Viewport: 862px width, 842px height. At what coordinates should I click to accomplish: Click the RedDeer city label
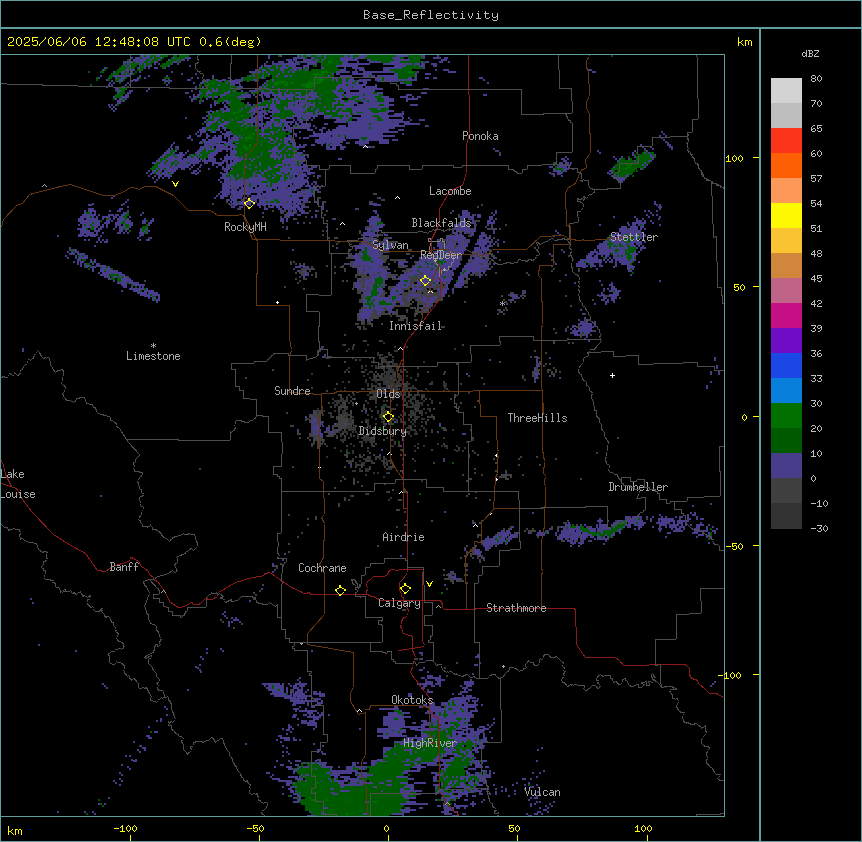click(441, 254)
